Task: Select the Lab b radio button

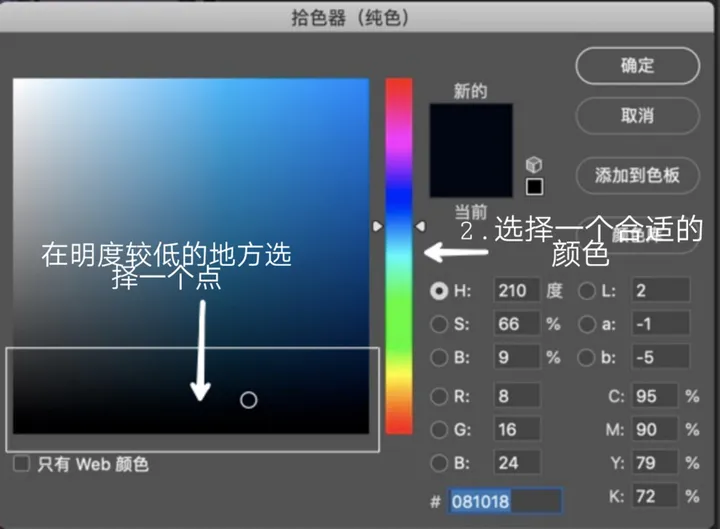Action: [587, 357]
